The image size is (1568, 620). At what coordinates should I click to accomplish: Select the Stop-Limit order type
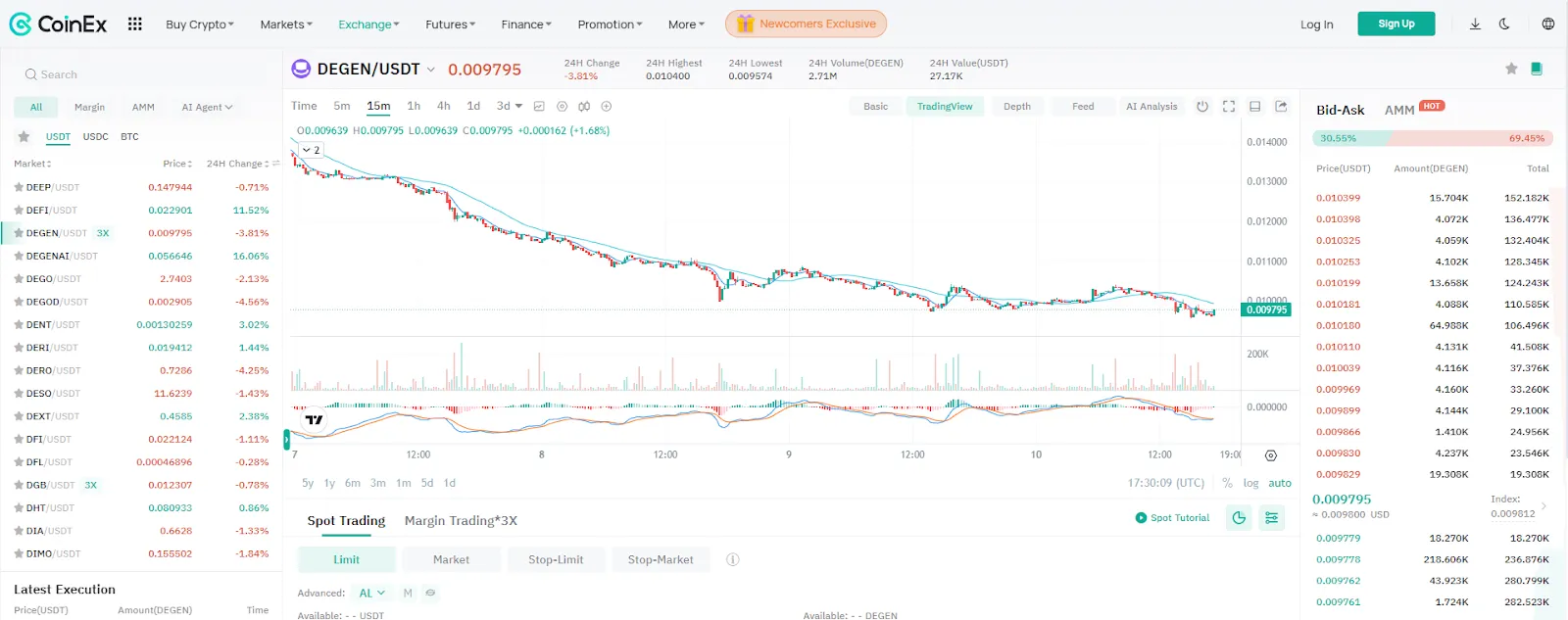(x=556, y=559)
